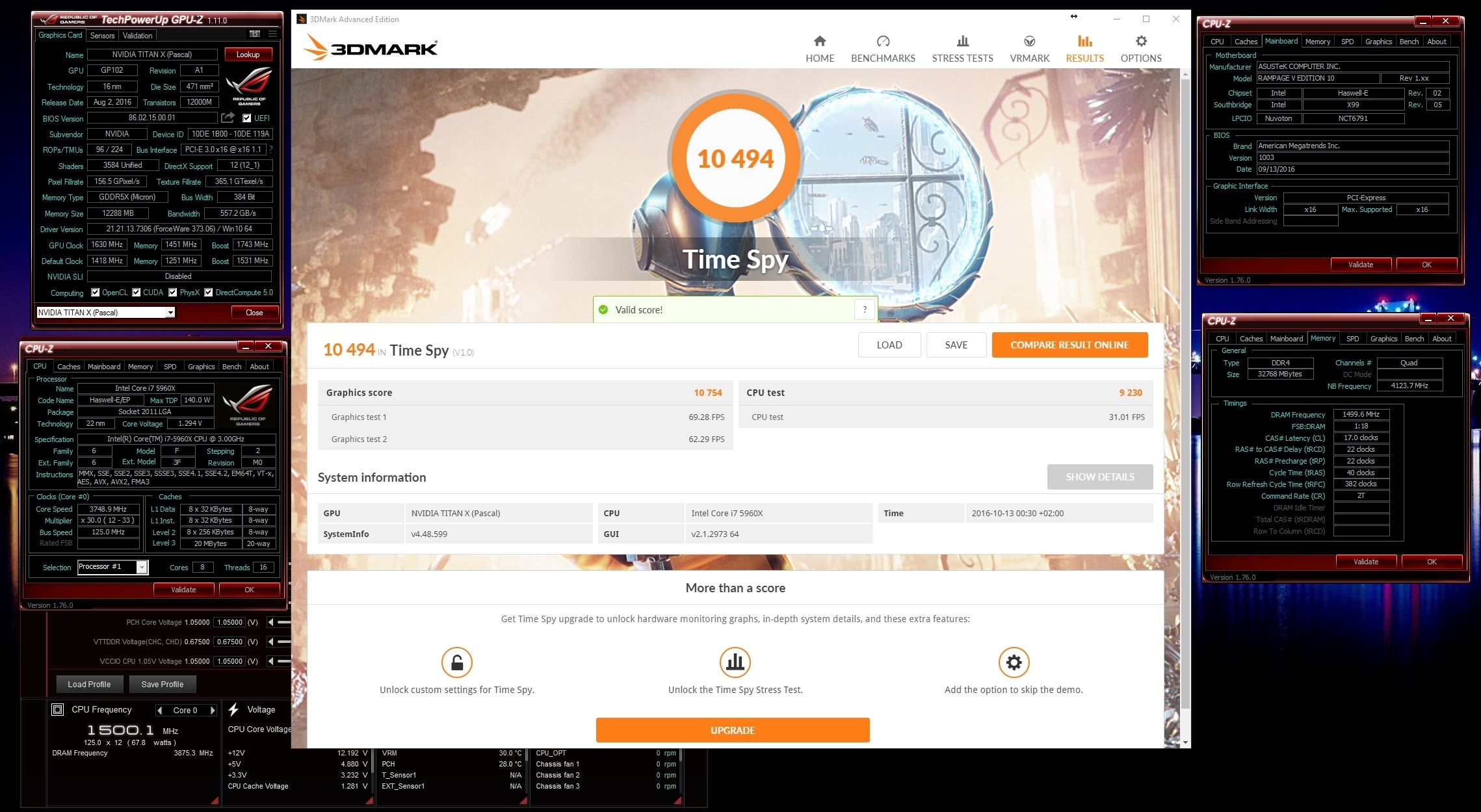
Task: Toggle the UEFI checkbox in GPU-Z
Action: click(247, 118)
